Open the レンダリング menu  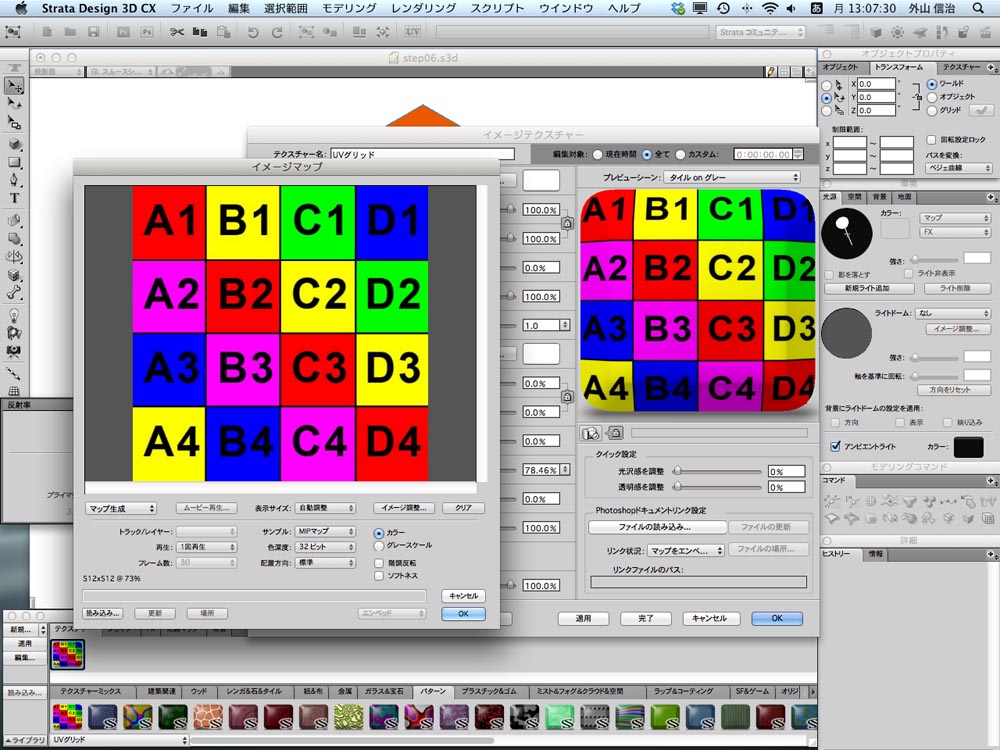423,8
